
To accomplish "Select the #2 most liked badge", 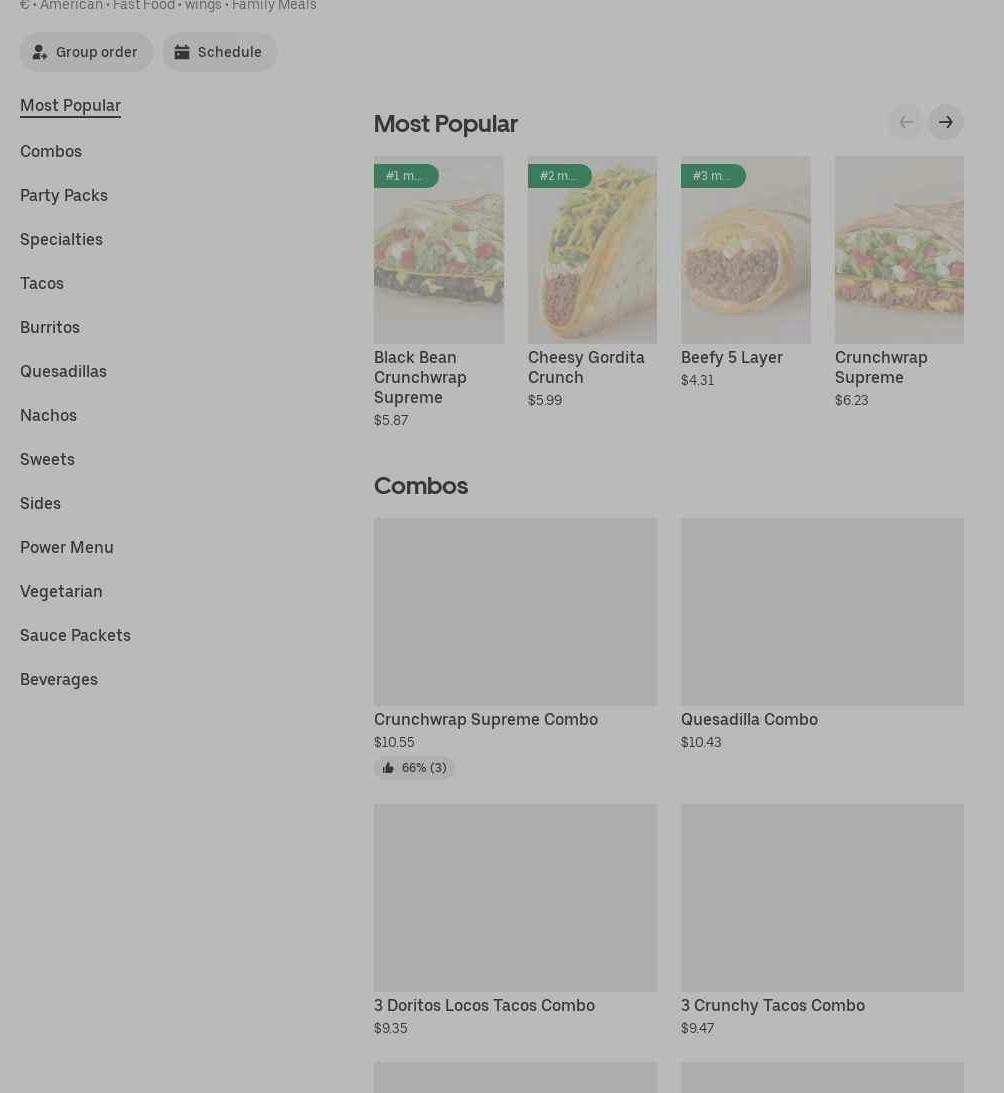I will (559, 176).
